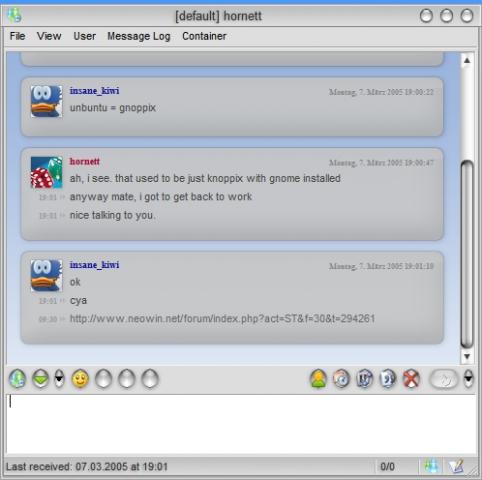Toggle the first blank round button after smiley

103,379
